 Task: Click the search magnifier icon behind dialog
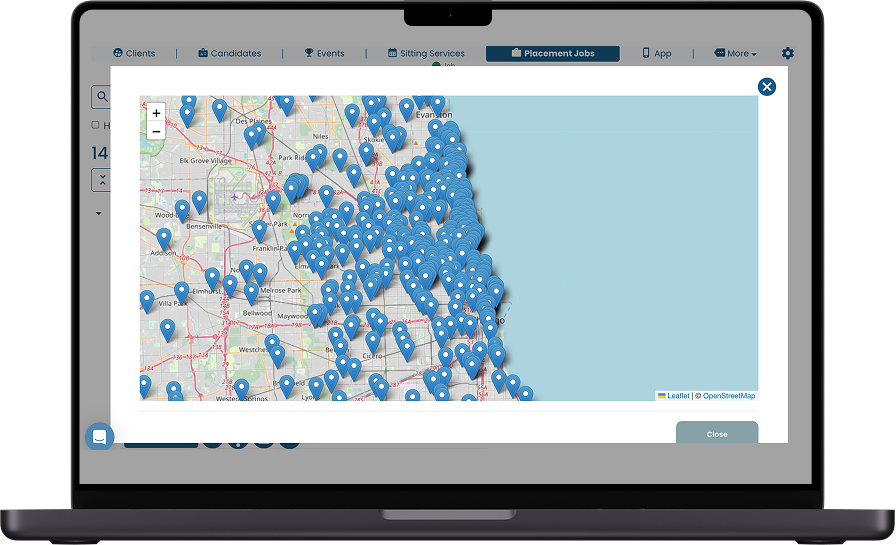(x=102, y=97)
